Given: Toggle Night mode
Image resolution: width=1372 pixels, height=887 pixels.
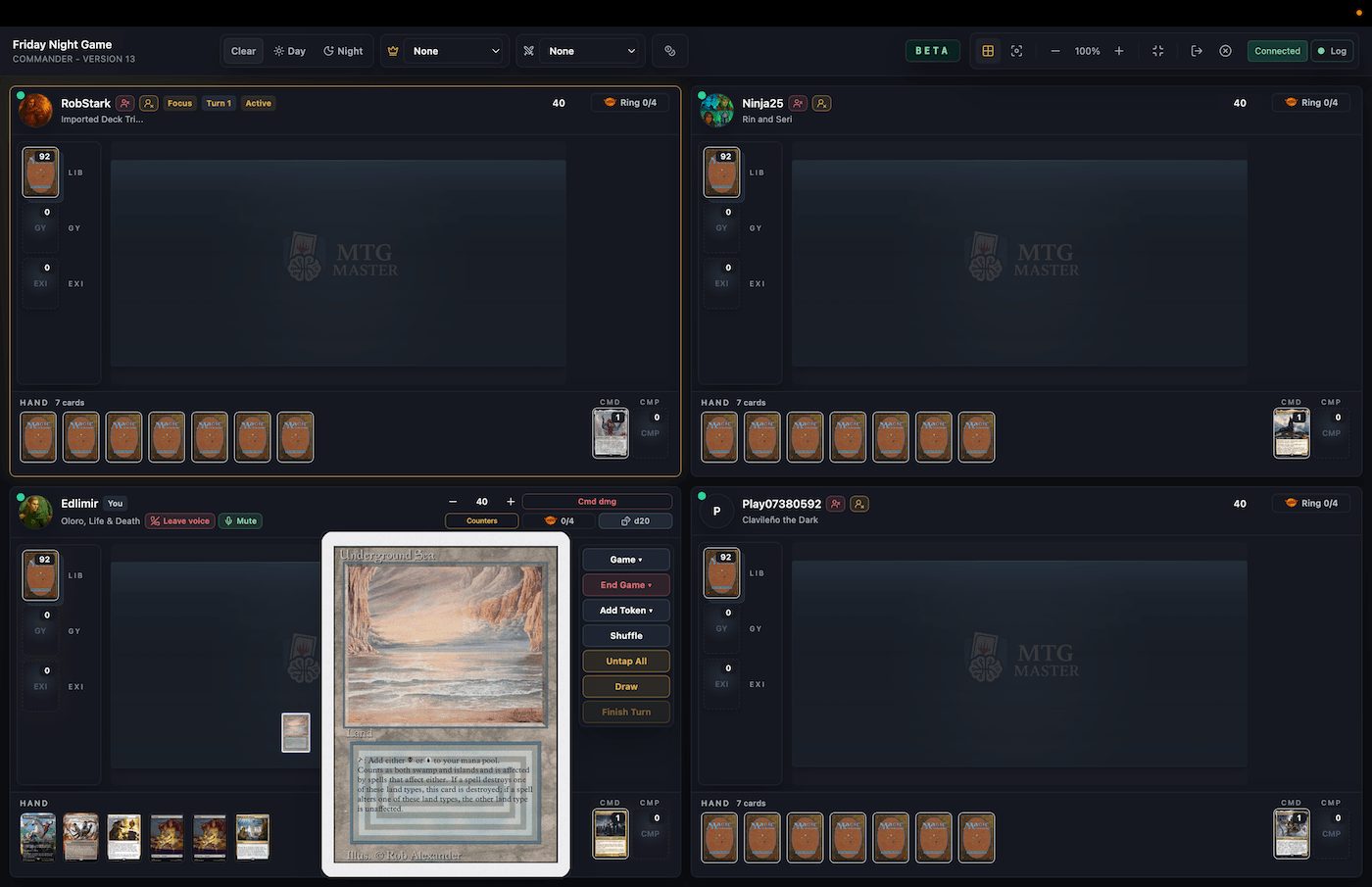Looking at the screenshot, I should (x=343, y=51).
